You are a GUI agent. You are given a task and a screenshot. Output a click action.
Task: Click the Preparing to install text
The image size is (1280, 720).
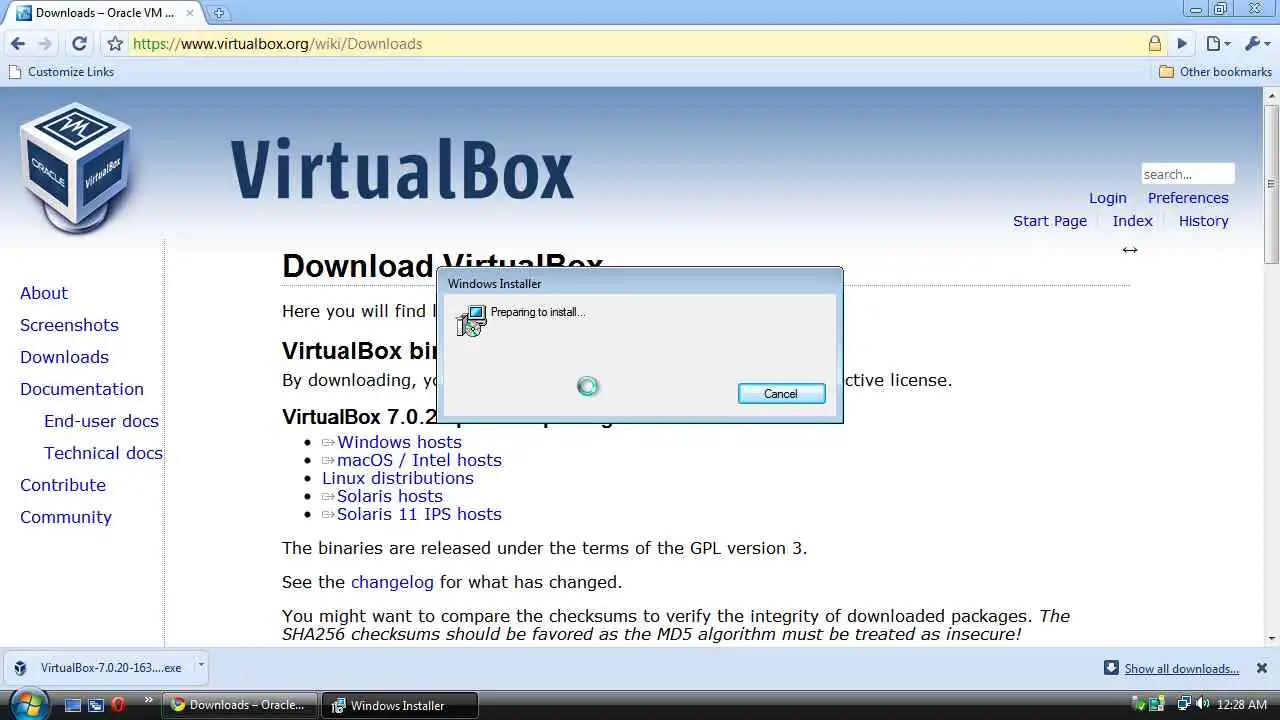click(538, 312)
